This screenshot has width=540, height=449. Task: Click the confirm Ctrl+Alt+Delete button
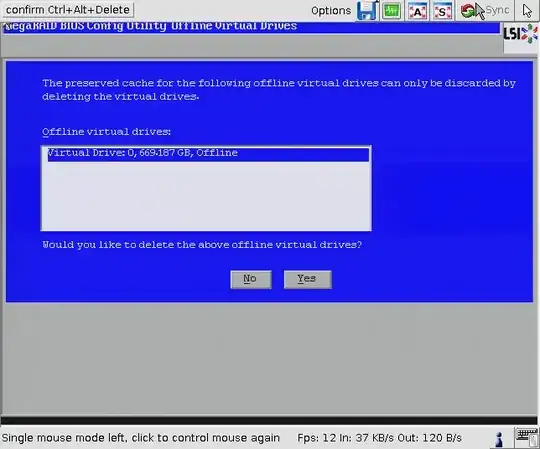point(68,10)
